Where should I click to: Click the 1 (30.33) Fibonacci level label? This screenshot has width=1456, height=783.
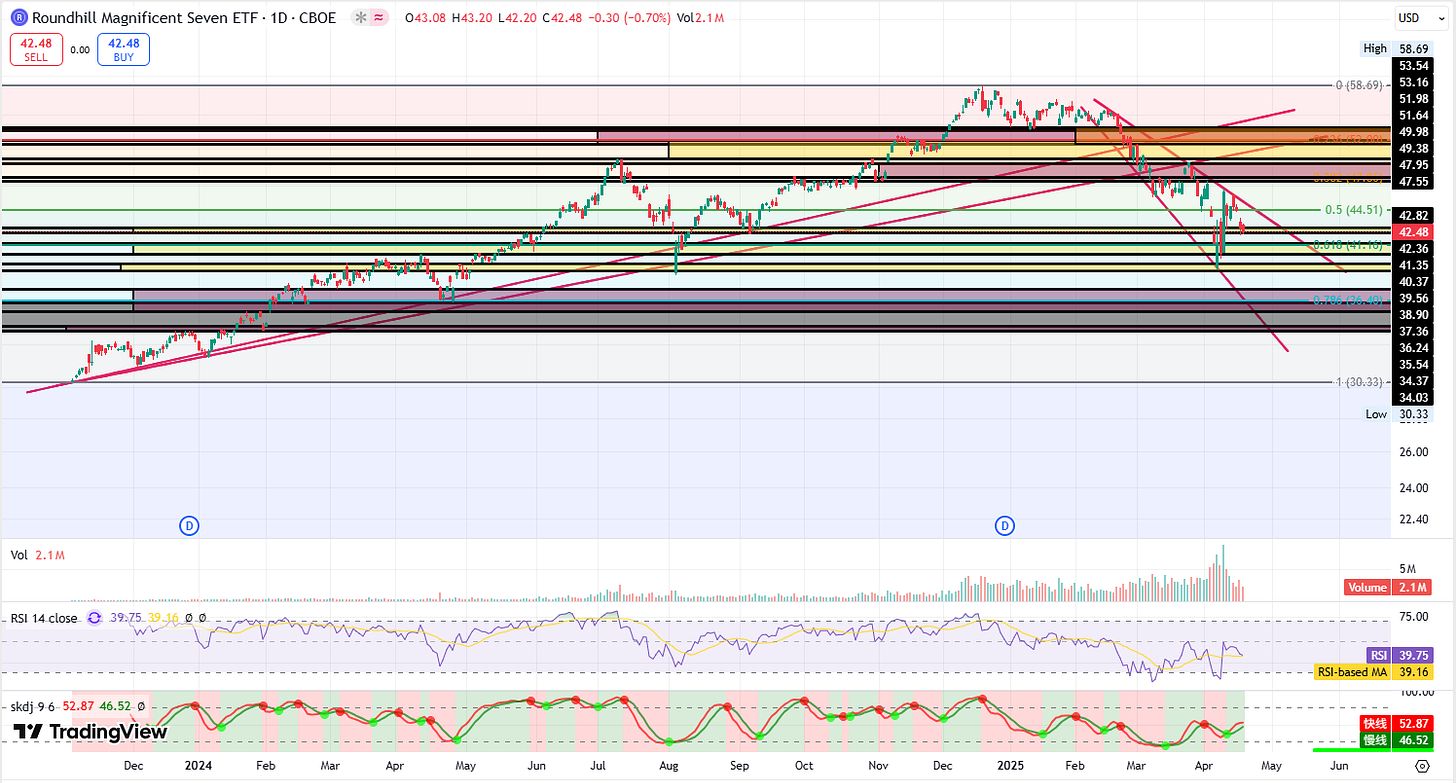pyautogui.click(x=1360, y=383)
